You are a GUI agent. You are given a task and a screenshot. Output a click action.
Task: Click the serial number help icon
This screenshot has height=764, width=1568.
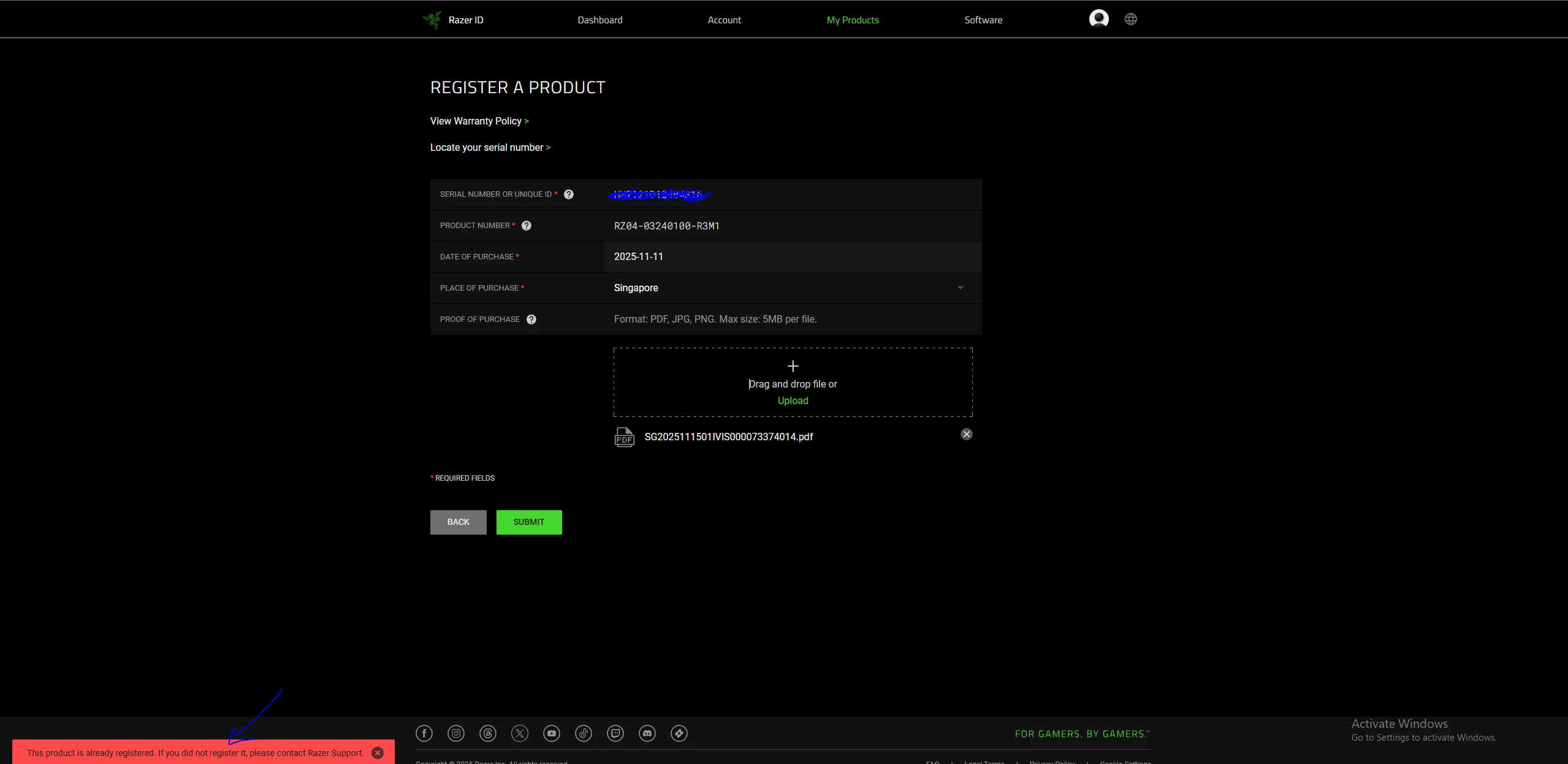pos(569,194)
